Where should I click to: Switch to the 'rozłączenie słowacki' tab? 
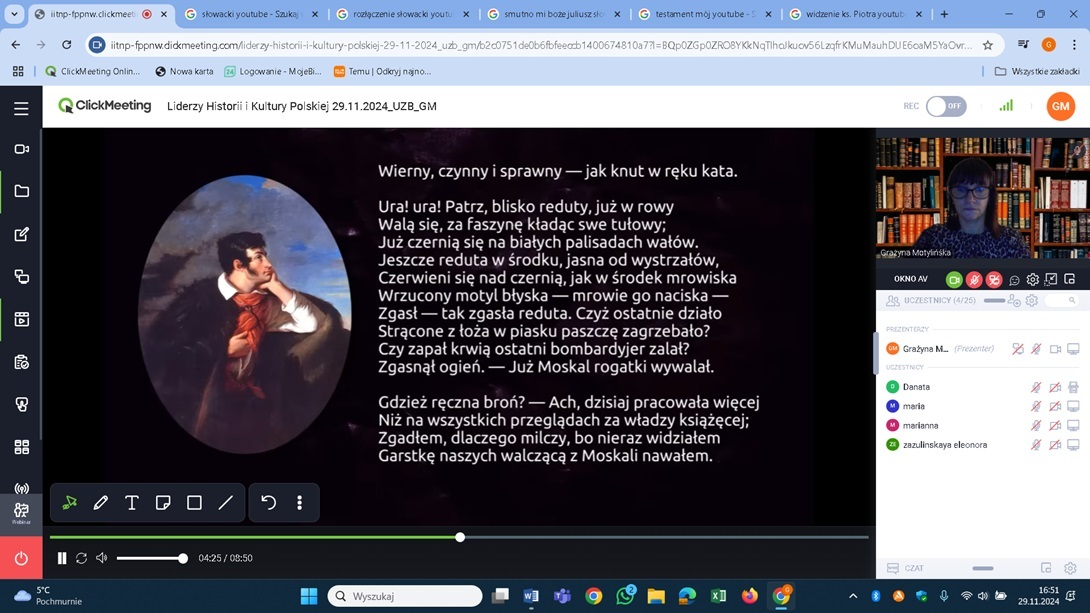[402, 14]
